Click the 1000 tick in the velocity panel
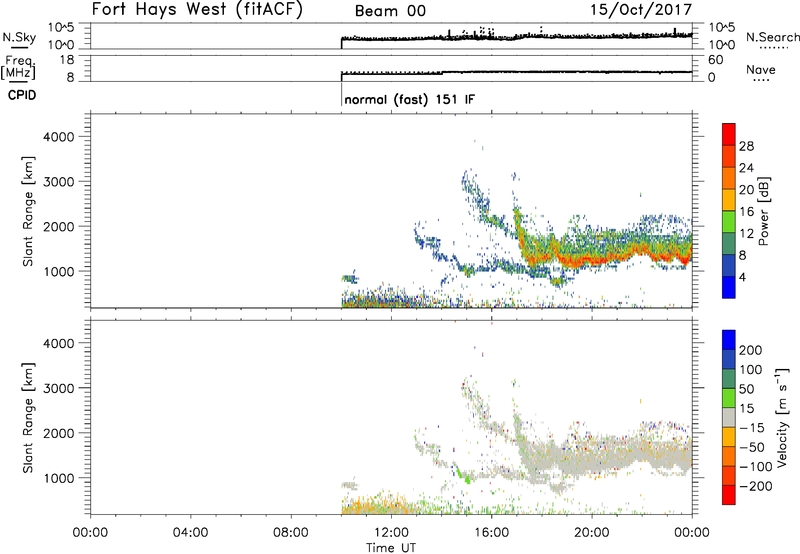This screenshot has height=554, width=800. click(x=59, y=478)
